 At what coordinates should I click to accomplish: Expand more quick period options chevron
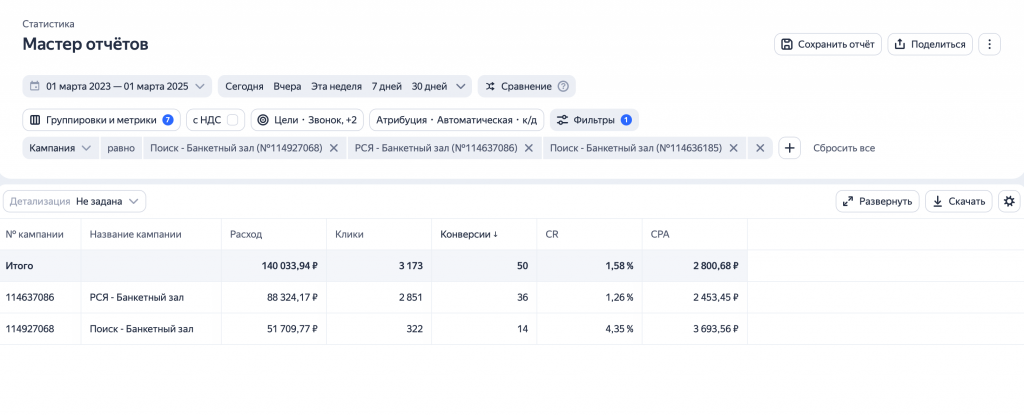461,86
